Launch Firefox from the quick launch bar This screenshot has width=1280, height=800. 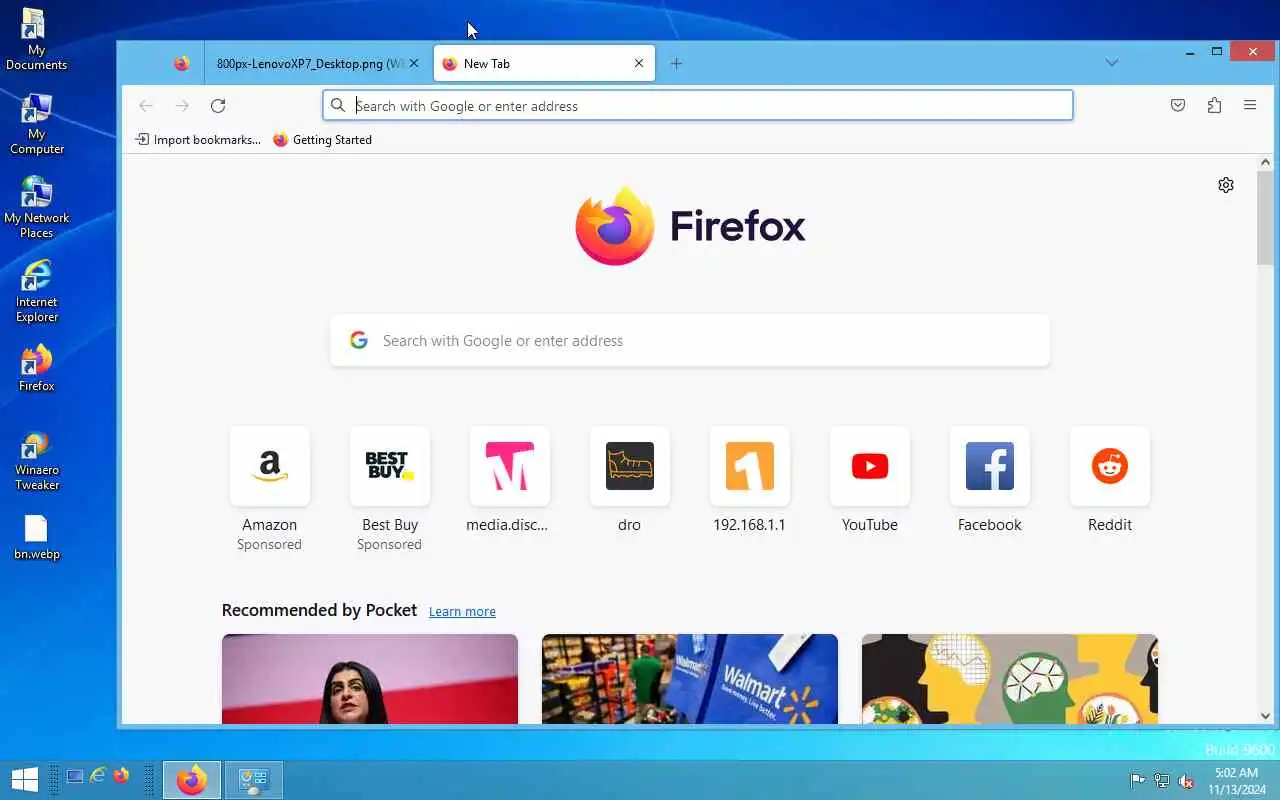[121, 776]
